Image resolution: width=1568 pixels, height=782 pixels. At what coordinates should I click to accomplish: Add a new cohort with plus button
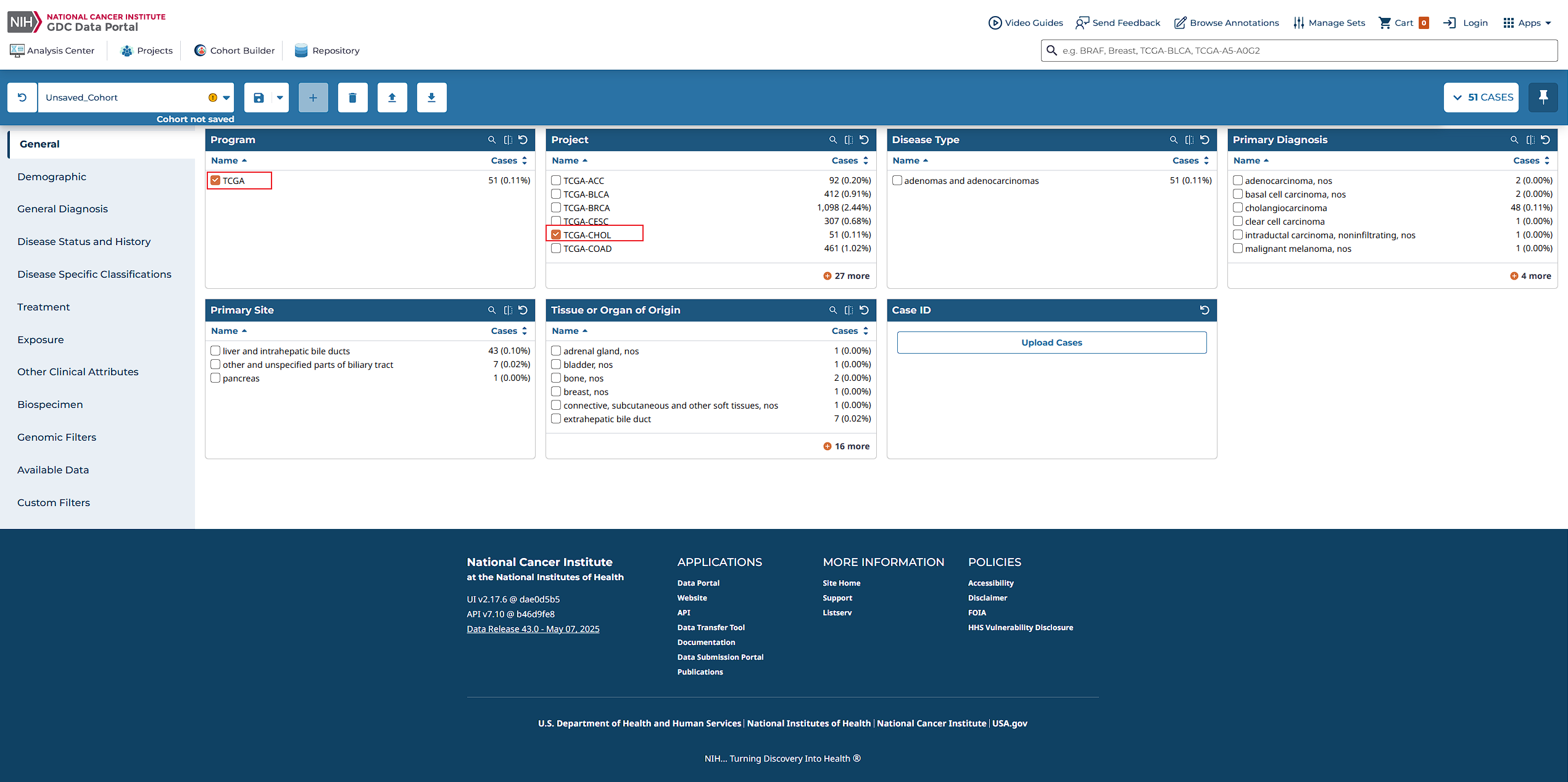coord(313,98)
